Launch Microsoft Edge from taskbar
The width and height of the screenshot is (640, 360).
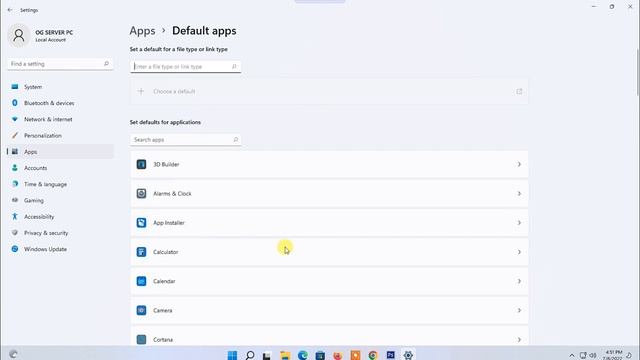click(302, 355)
